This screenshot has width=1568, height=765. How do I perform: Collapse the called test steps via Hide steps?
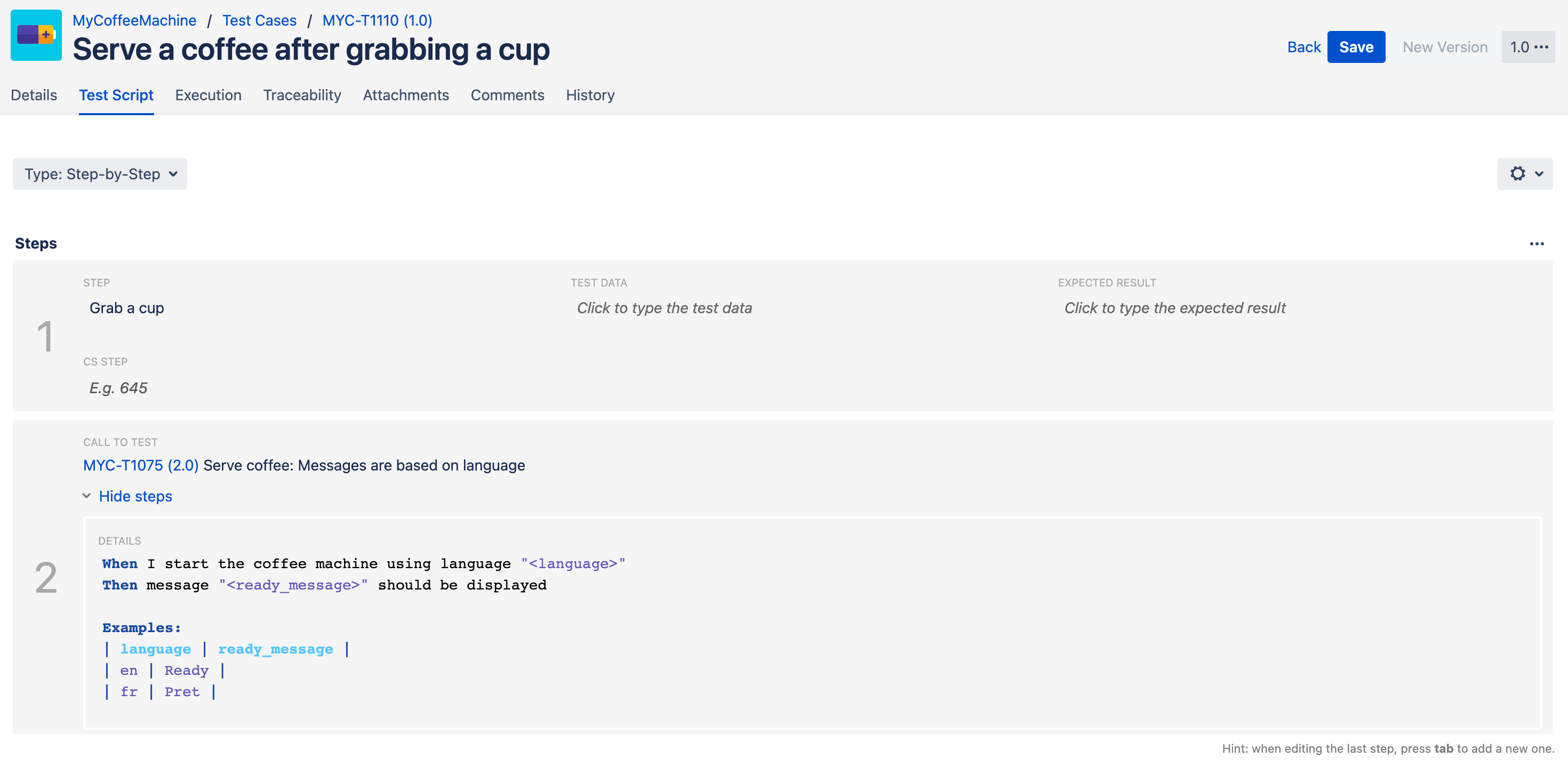pyautogui.click(x=136, y=497)
